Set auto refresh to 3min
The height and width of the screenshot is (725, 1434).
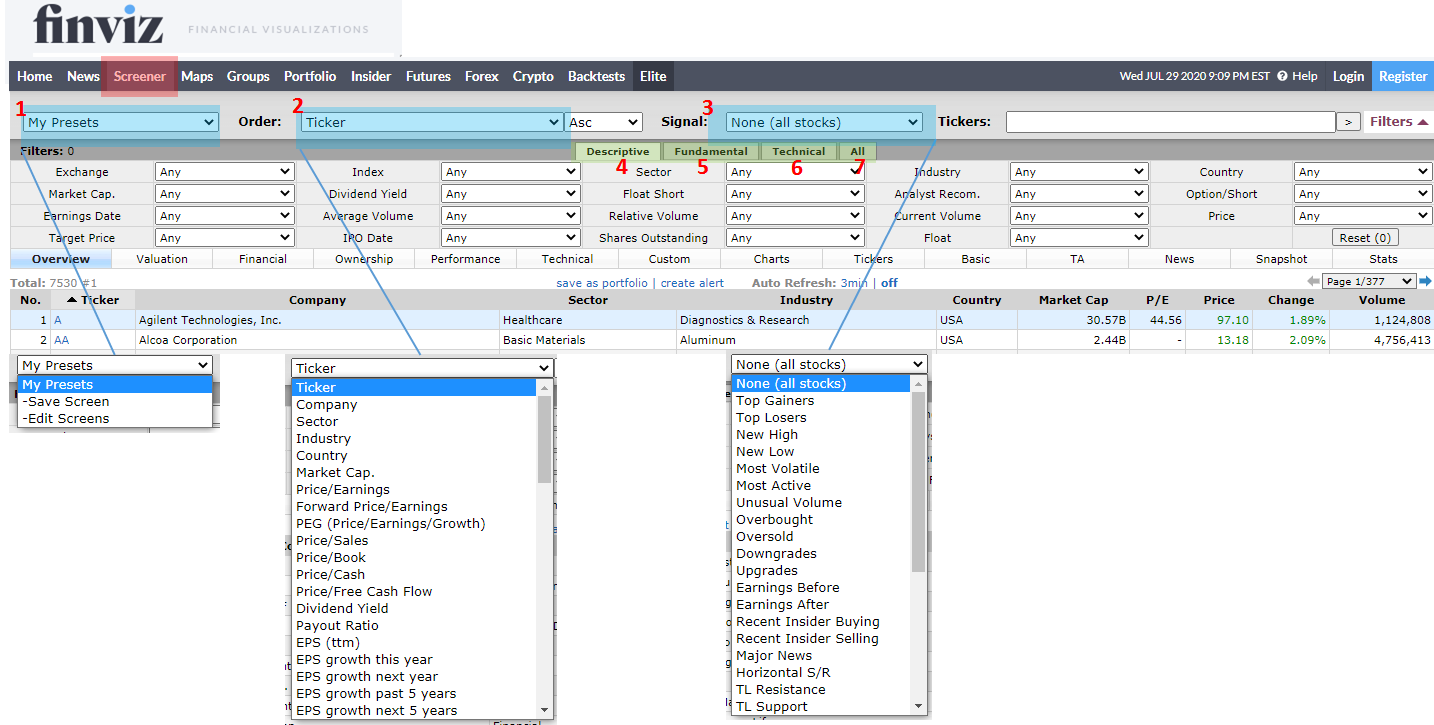854,283
